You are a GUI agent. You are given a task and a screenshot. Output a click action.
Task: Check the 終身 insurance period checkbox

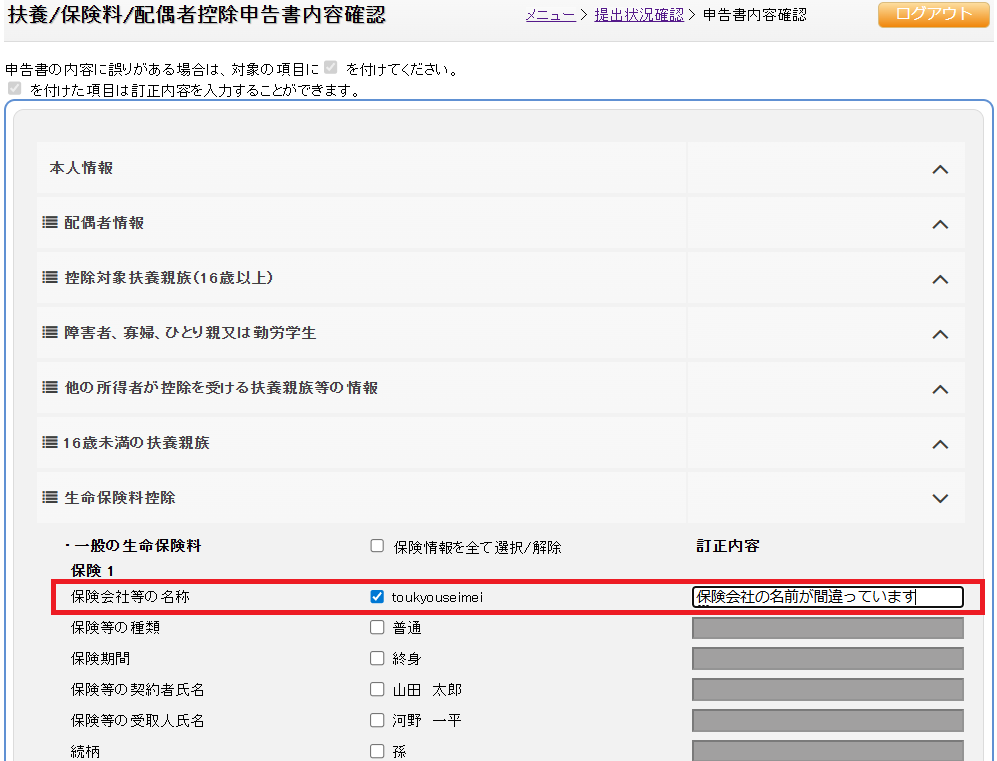(x=377, y=659)
